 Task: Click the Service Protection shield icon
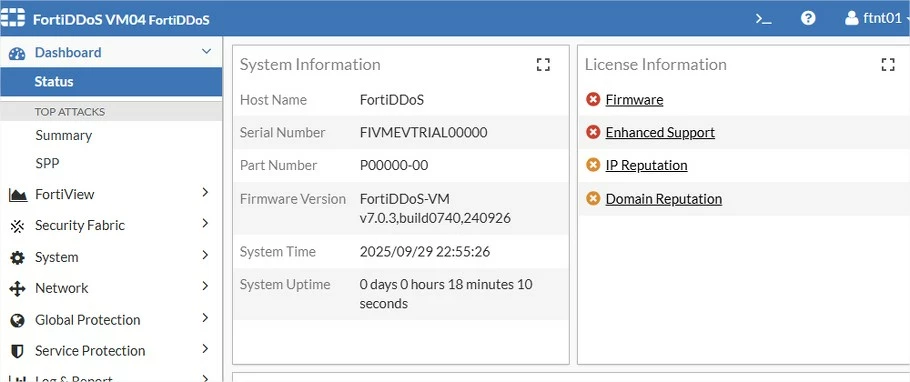(x=17, y=351)
